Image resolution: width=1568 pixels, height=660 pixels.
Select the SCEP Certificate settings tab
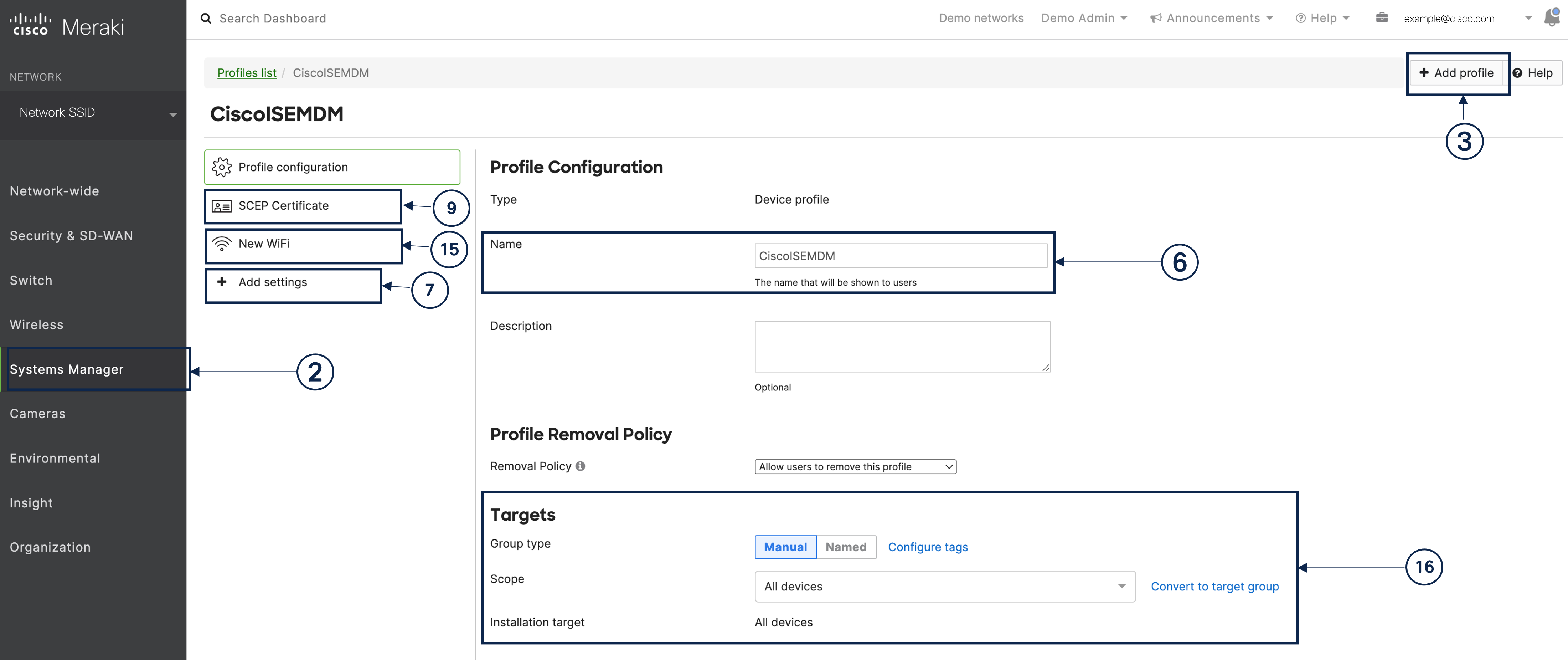coord(303,206)
